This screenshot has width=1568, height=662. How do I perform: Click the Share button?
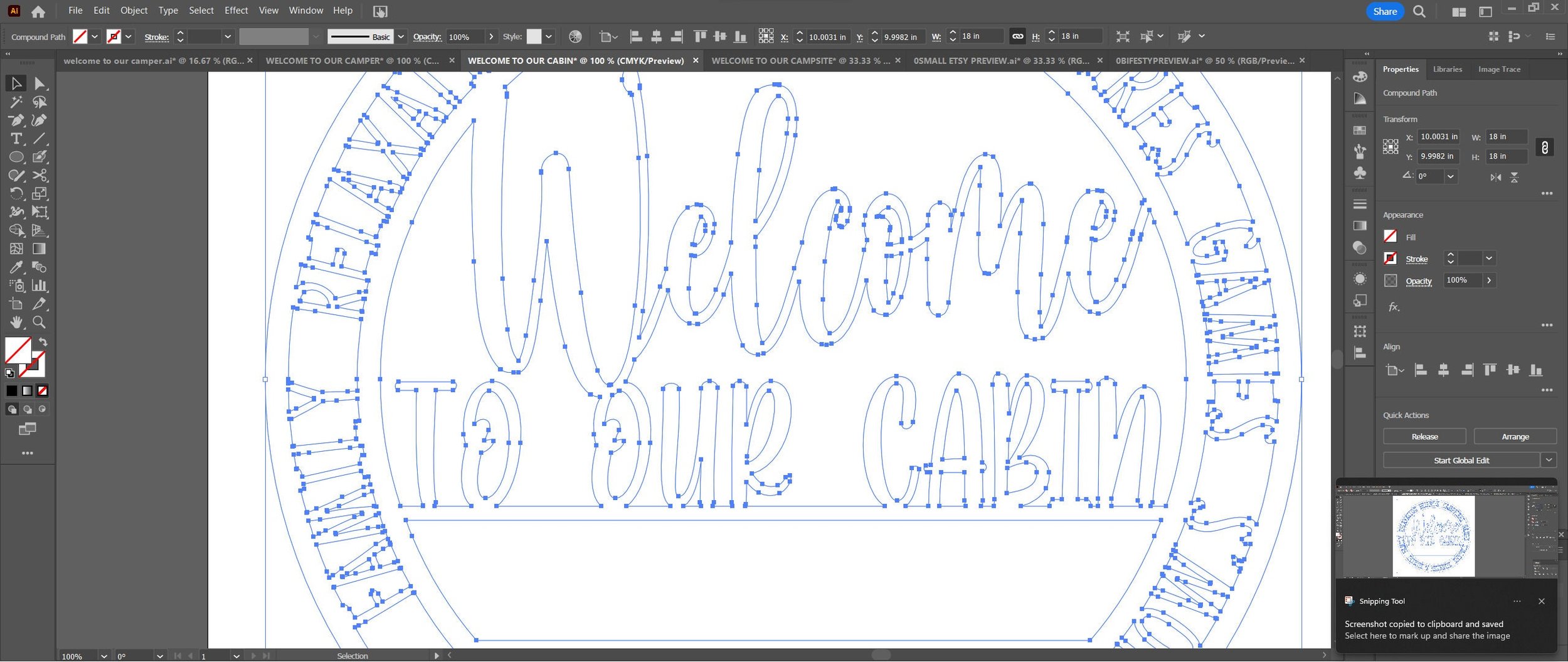tap(1385, 11)
